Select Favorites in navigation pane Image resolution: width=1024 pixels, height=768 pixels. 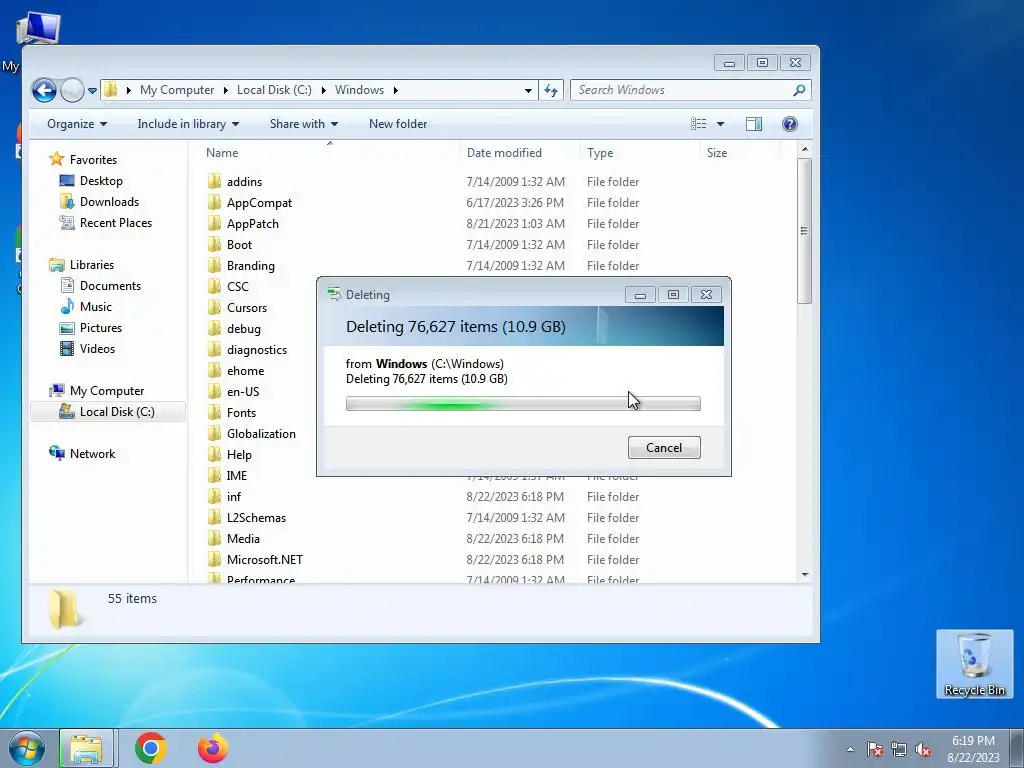point(93,160)
